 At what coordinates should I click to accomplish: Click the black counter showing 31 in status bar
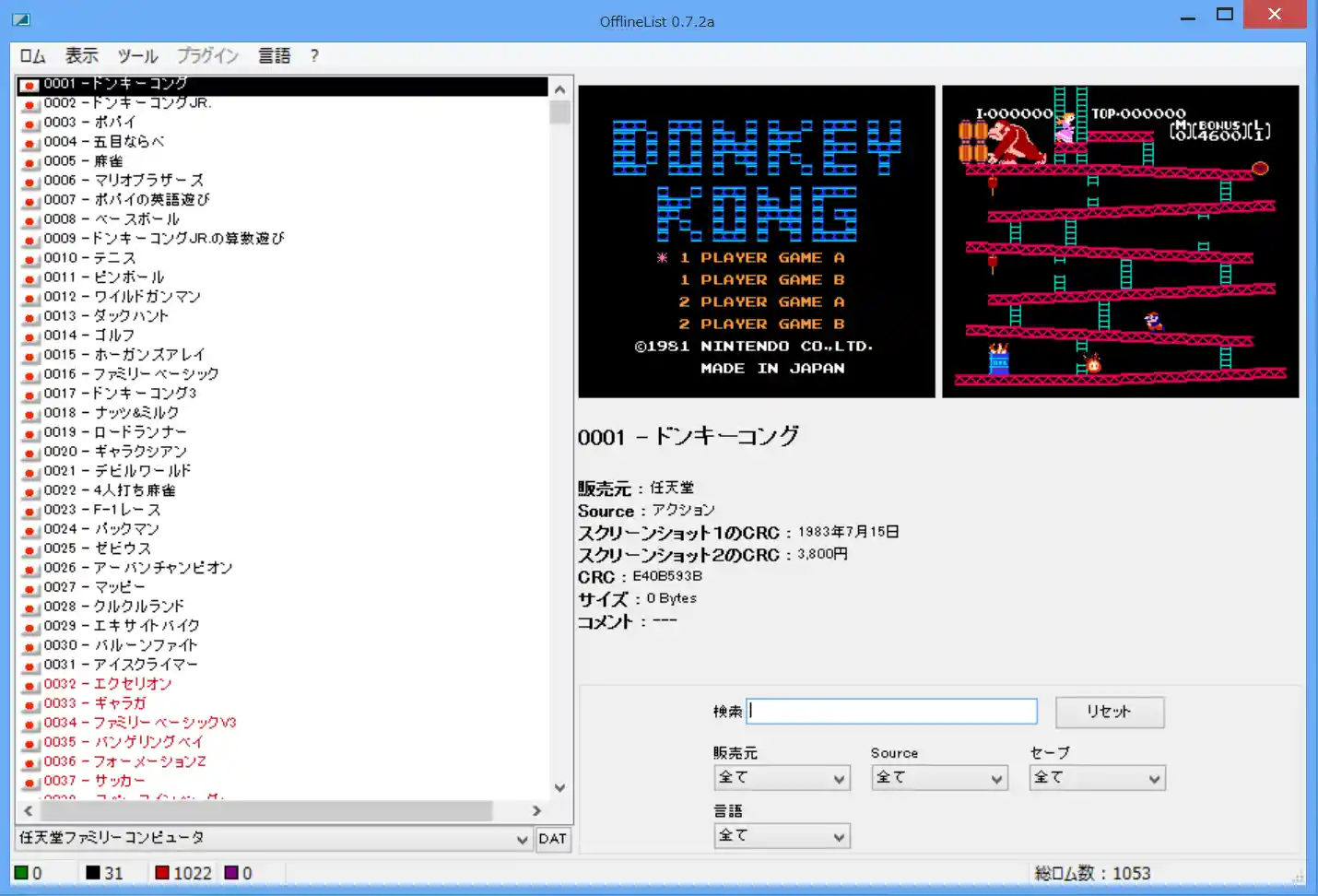click(x=104, y=872)
